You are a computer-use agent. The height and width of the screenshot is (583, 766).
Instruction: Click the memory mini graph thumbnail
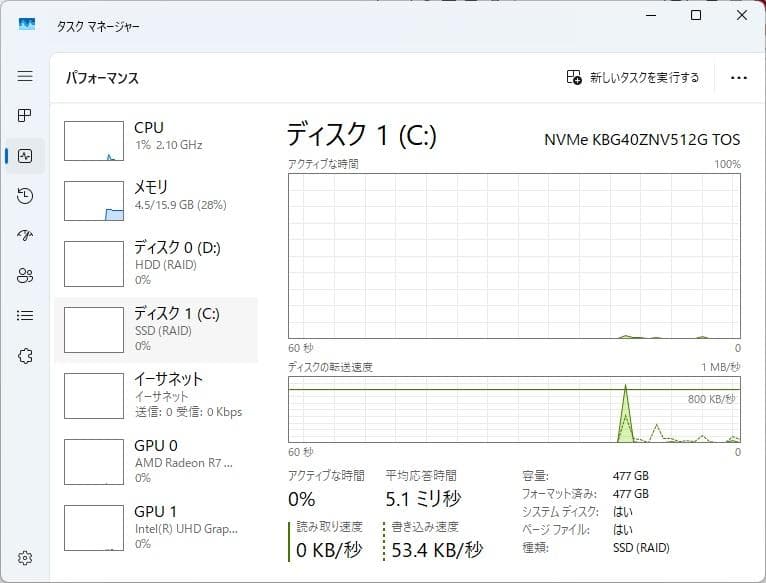tap(94, 201)
